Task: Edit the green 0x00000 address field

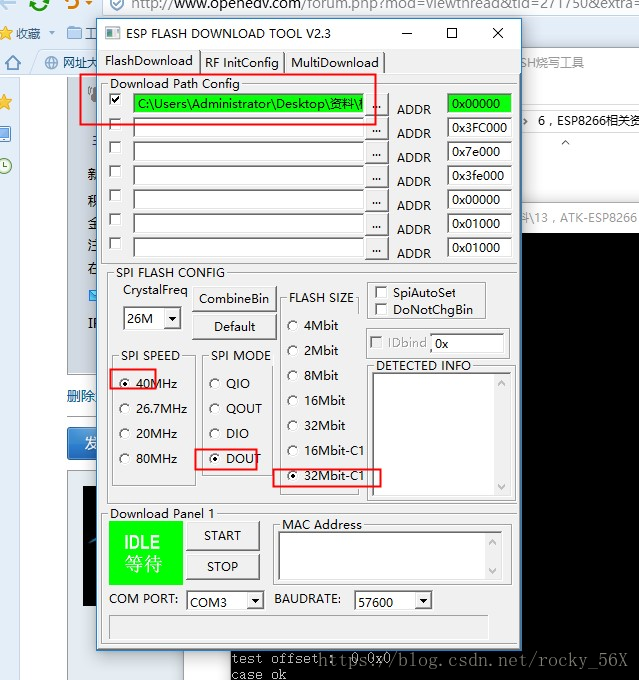Action: 479,104
